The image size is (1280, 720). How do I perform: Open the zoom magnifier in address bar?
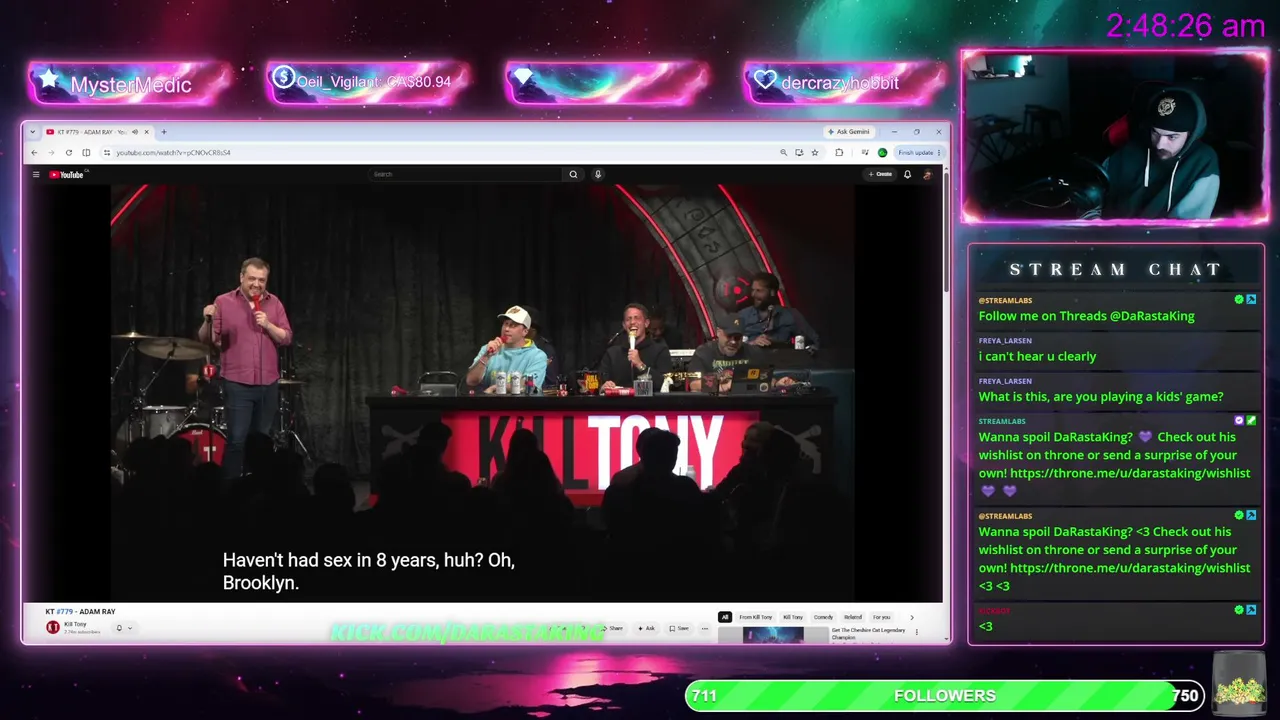click(x=783, y=152)
